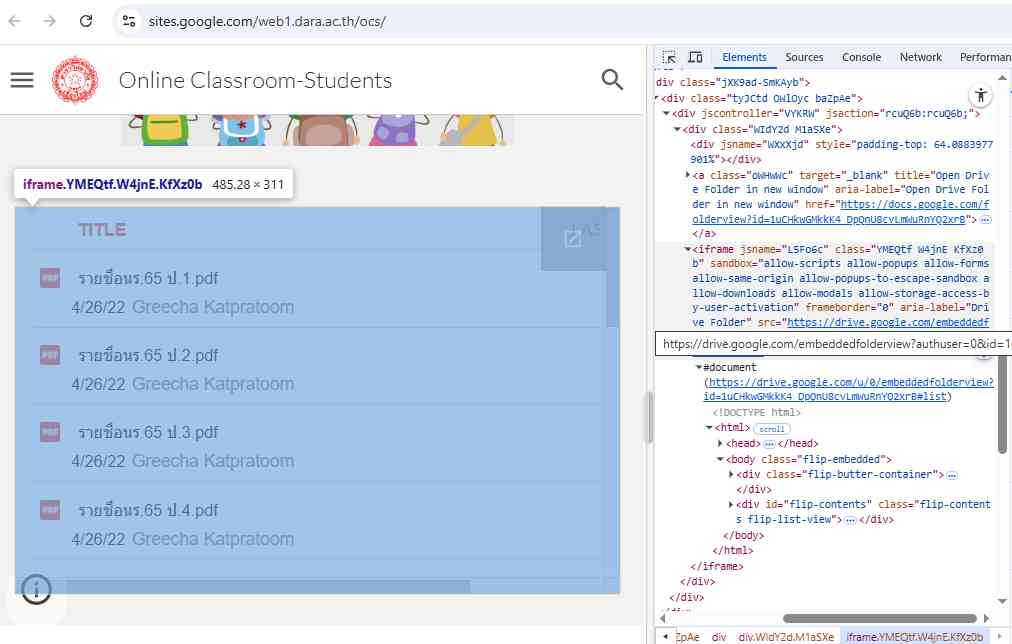Open Drive folder in new window icon
Viewport: 1012px width, 644px height.
click(x=573, y=238)
